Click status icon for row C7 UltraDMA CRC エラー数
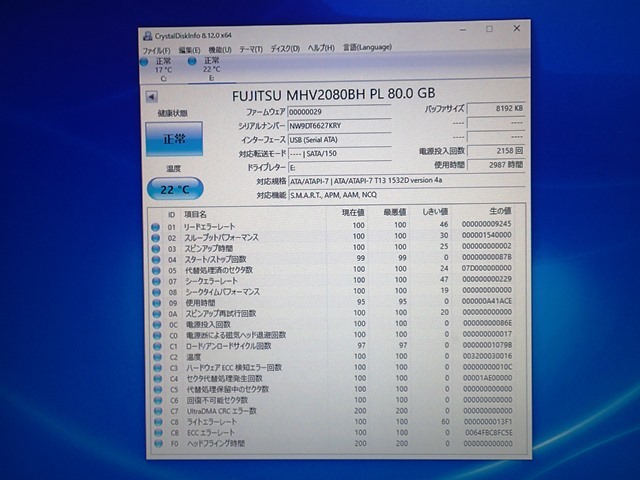The height and width of the screenshot is (480, 640). point(159,411)
